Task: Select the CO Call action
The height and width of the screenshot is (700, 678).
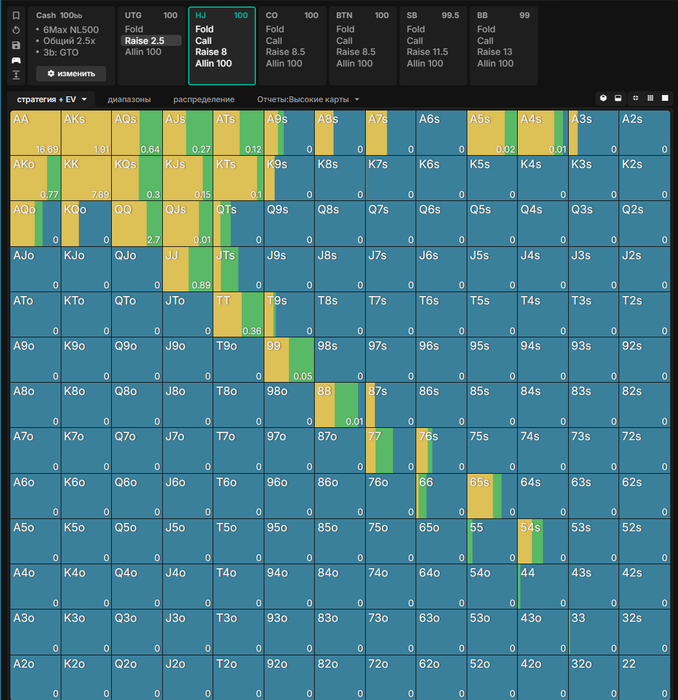Action: [274, 41]
